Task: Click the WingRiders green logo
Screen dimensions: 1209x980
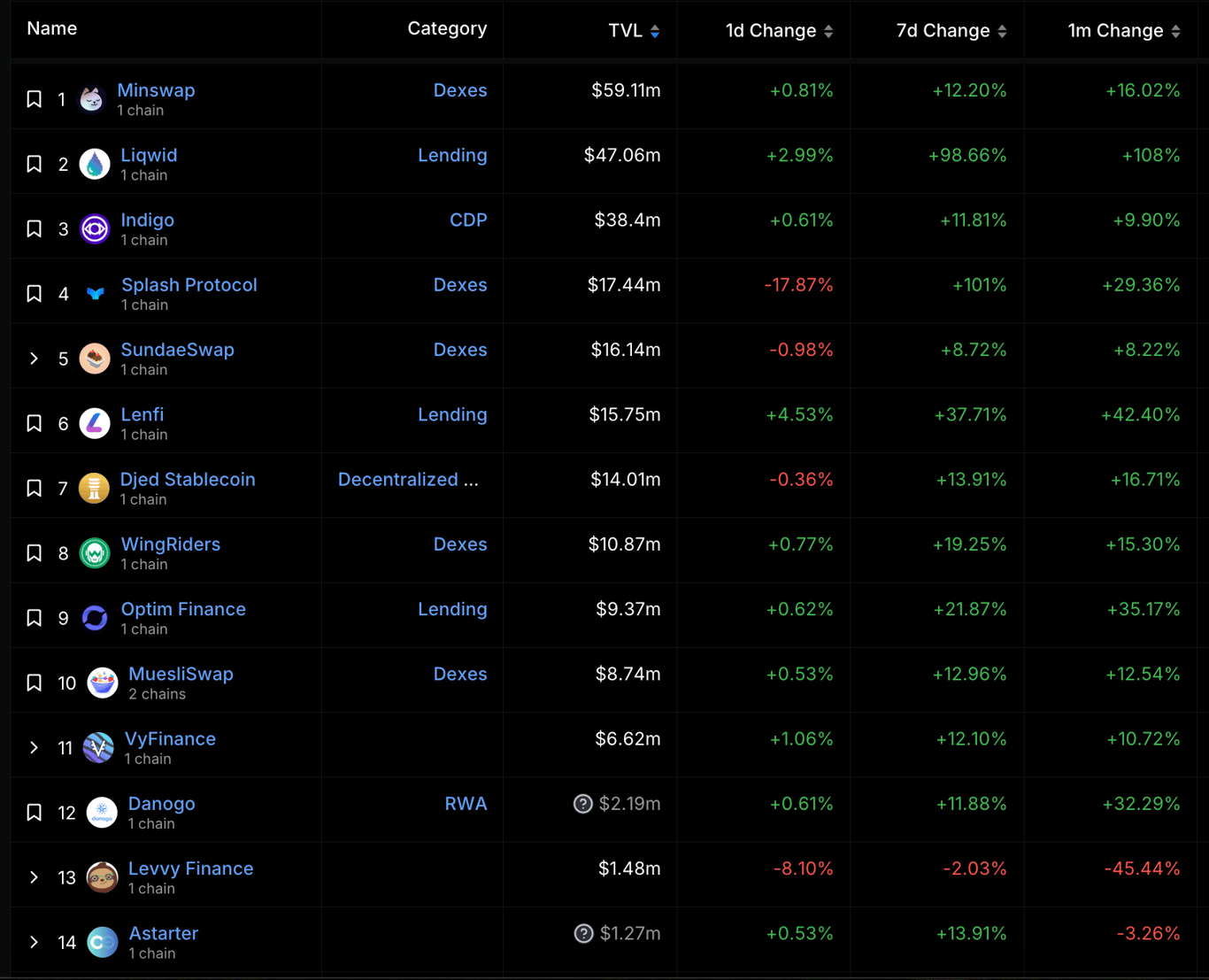Action: [x=95, y=553]
